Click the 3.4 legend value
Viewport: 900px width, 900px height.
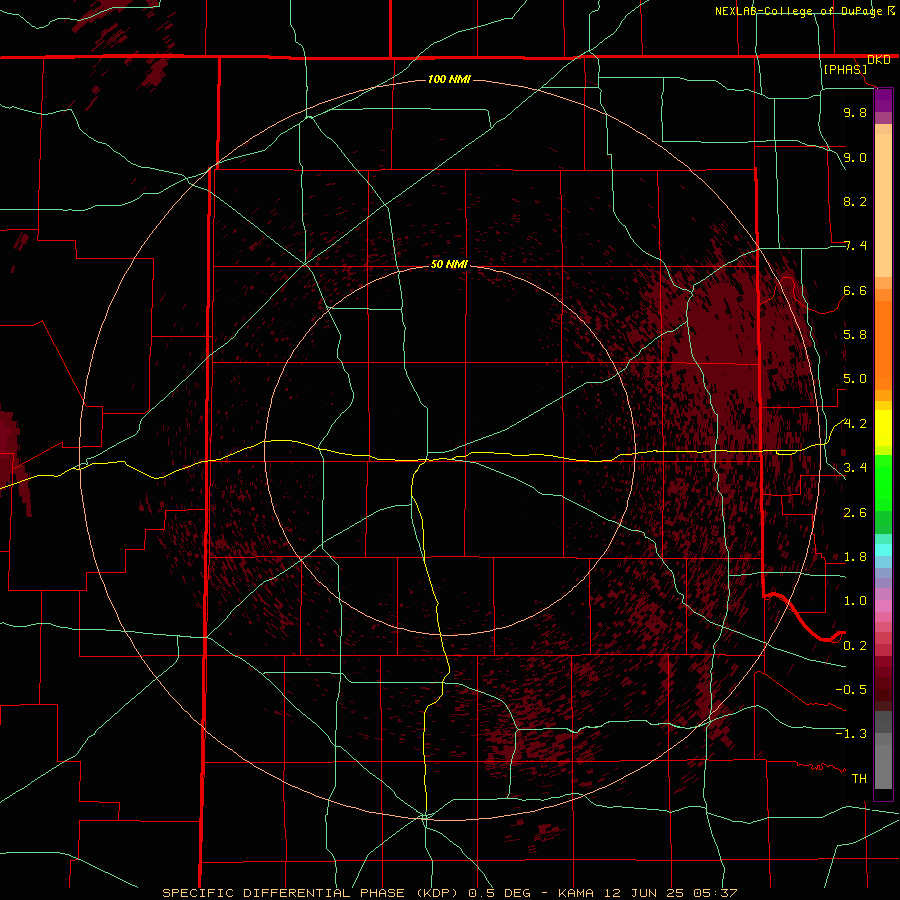click(855, 468)
